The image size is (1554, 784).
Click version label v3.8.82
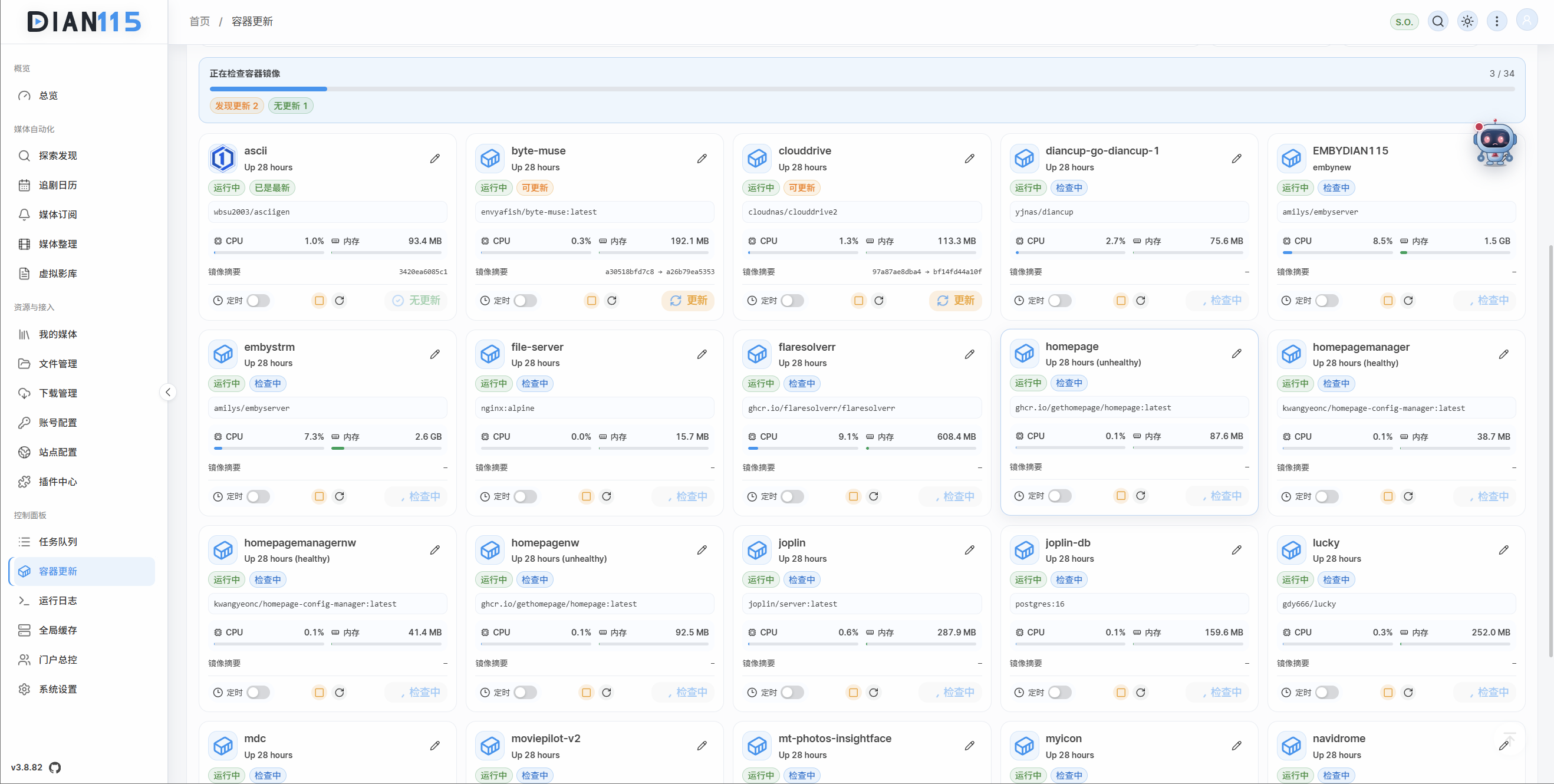pyautogui.click(x=27, y=767)
